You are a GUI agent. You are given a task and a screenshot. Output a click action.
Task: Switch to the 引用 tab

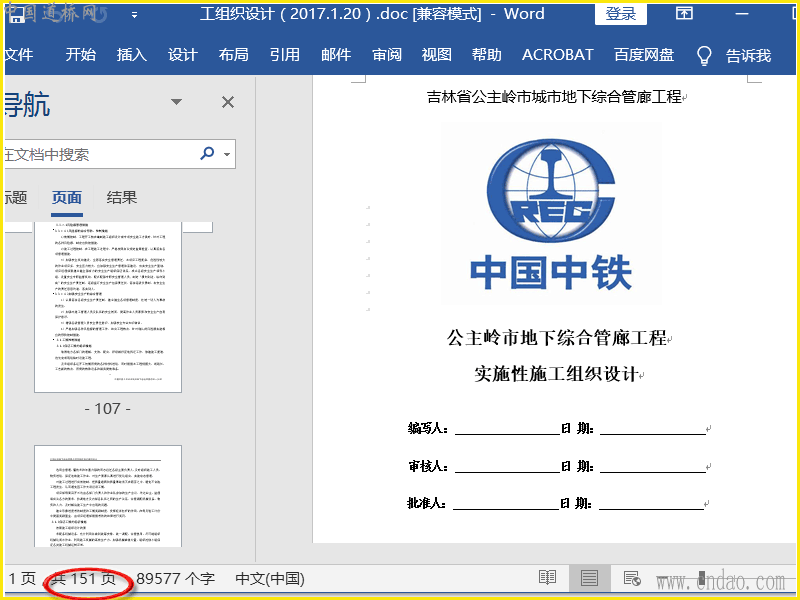coord(285,55)
